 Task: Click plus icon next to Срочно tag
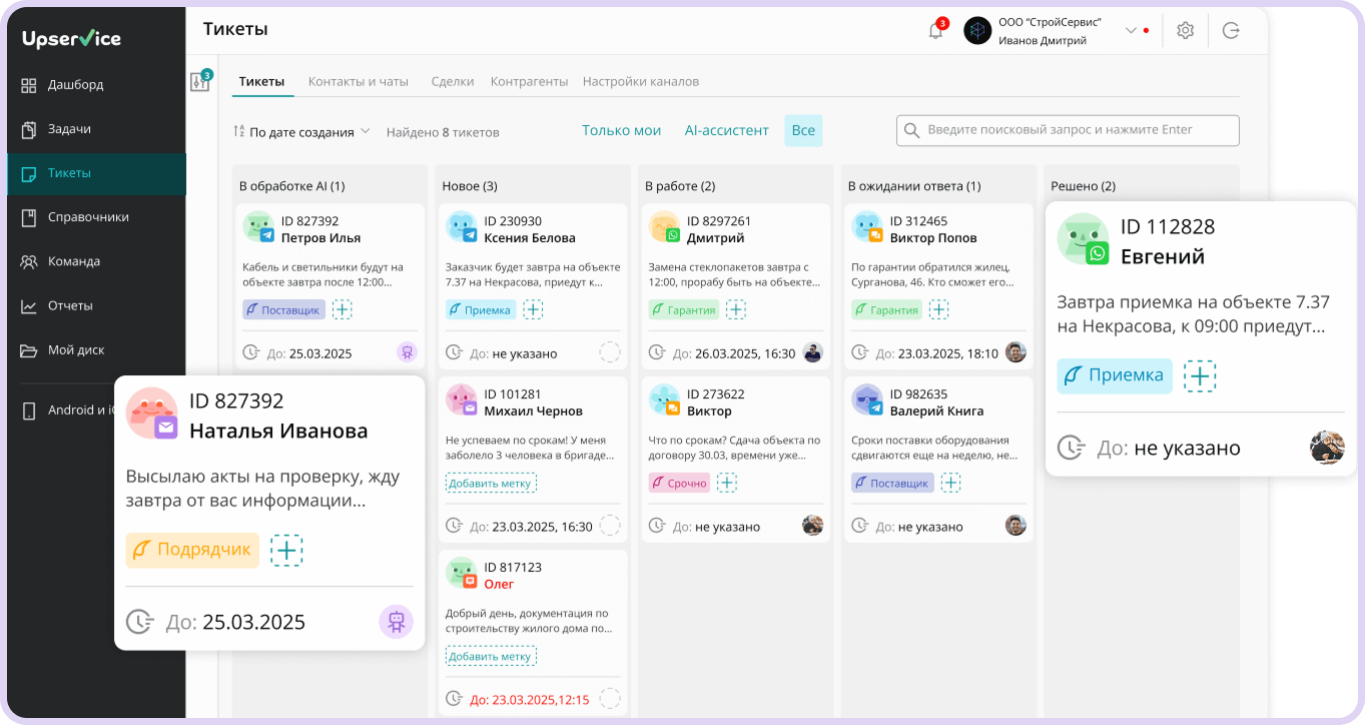click(x=727, y=483)
